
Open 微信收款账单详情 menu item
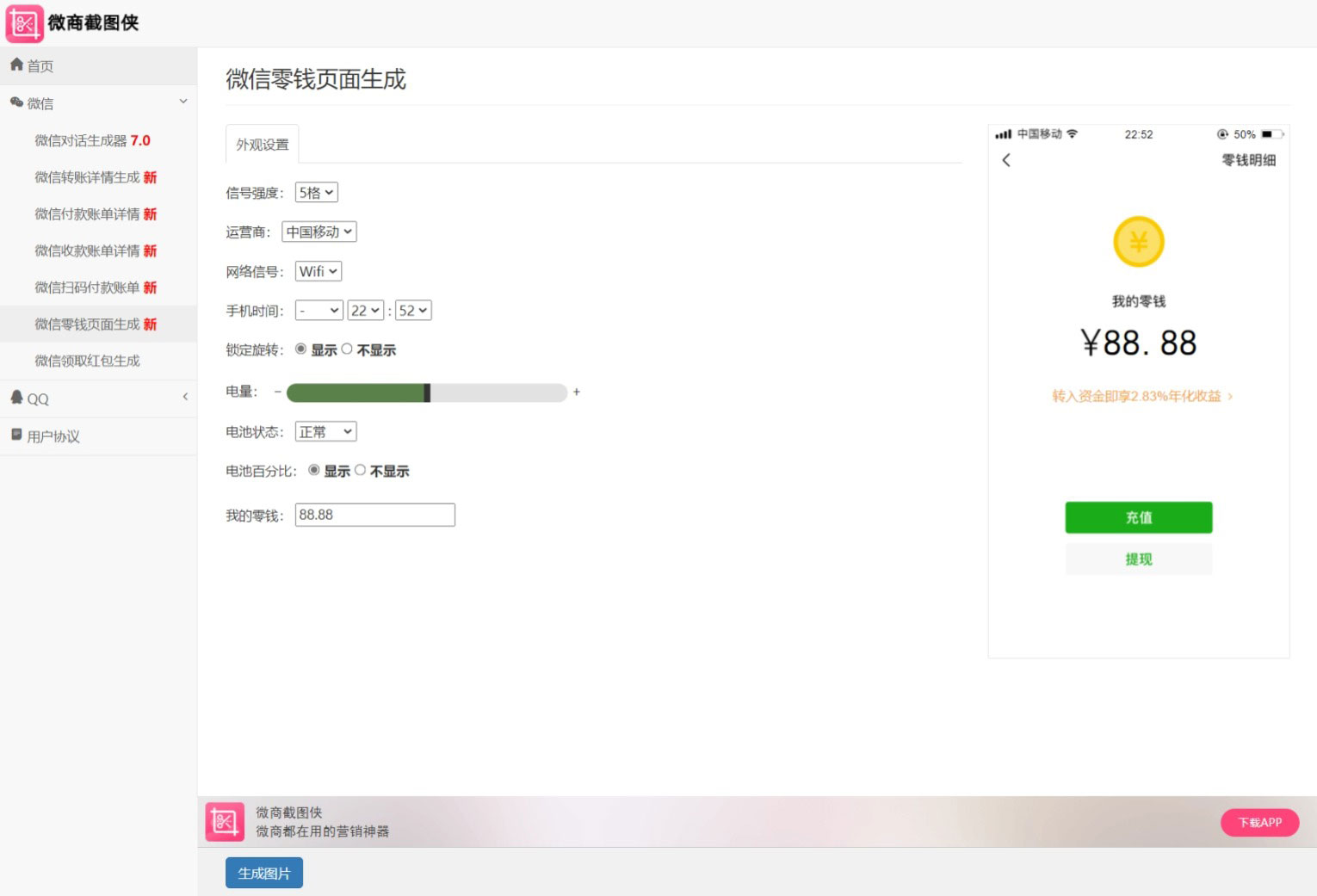(98, 250)
